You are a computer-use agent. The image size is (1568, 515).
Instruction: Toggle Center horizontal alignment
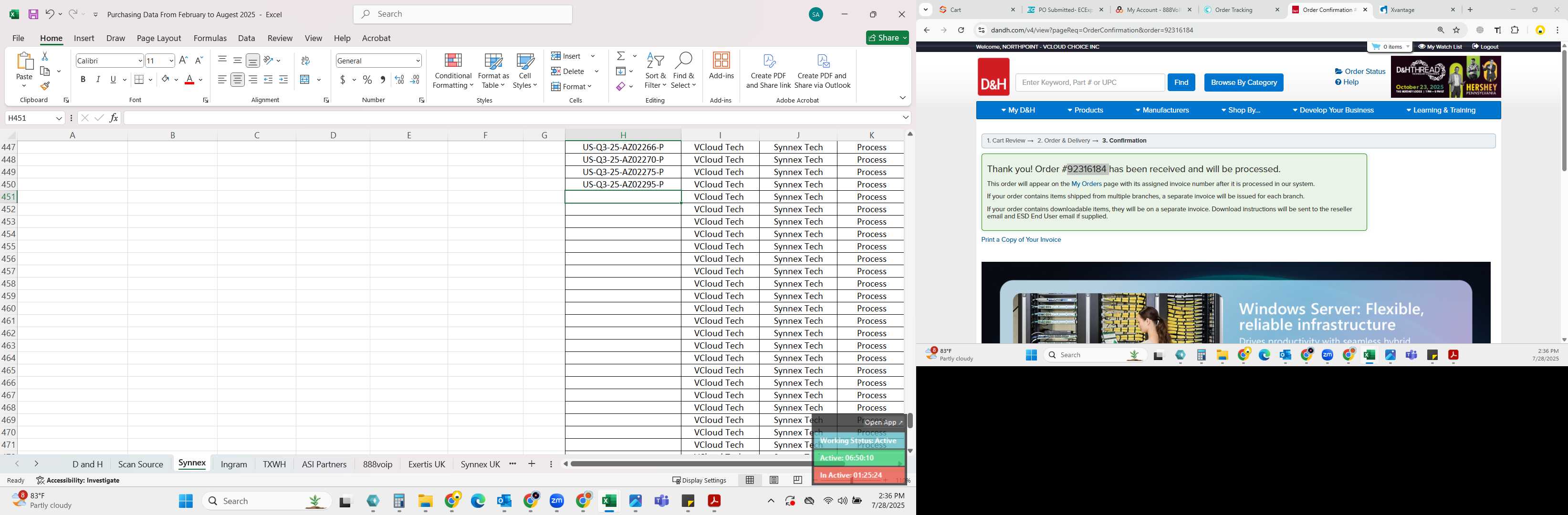pyautogui.click(x=237, y=80)
